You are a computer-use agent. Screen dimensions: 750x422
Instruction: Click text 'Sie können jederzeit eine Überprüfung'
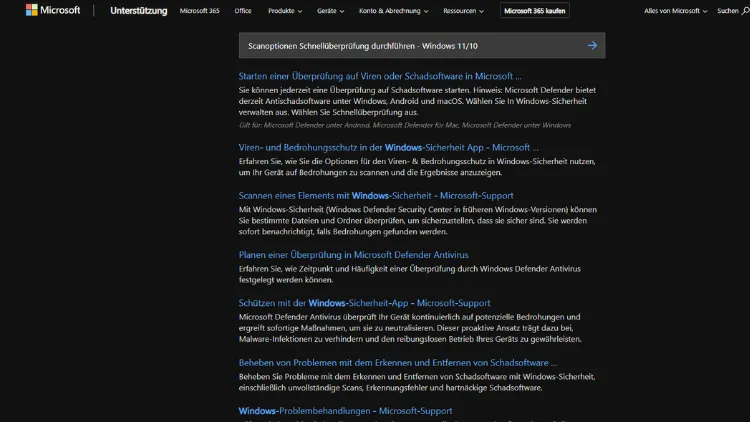coord(417,101)
